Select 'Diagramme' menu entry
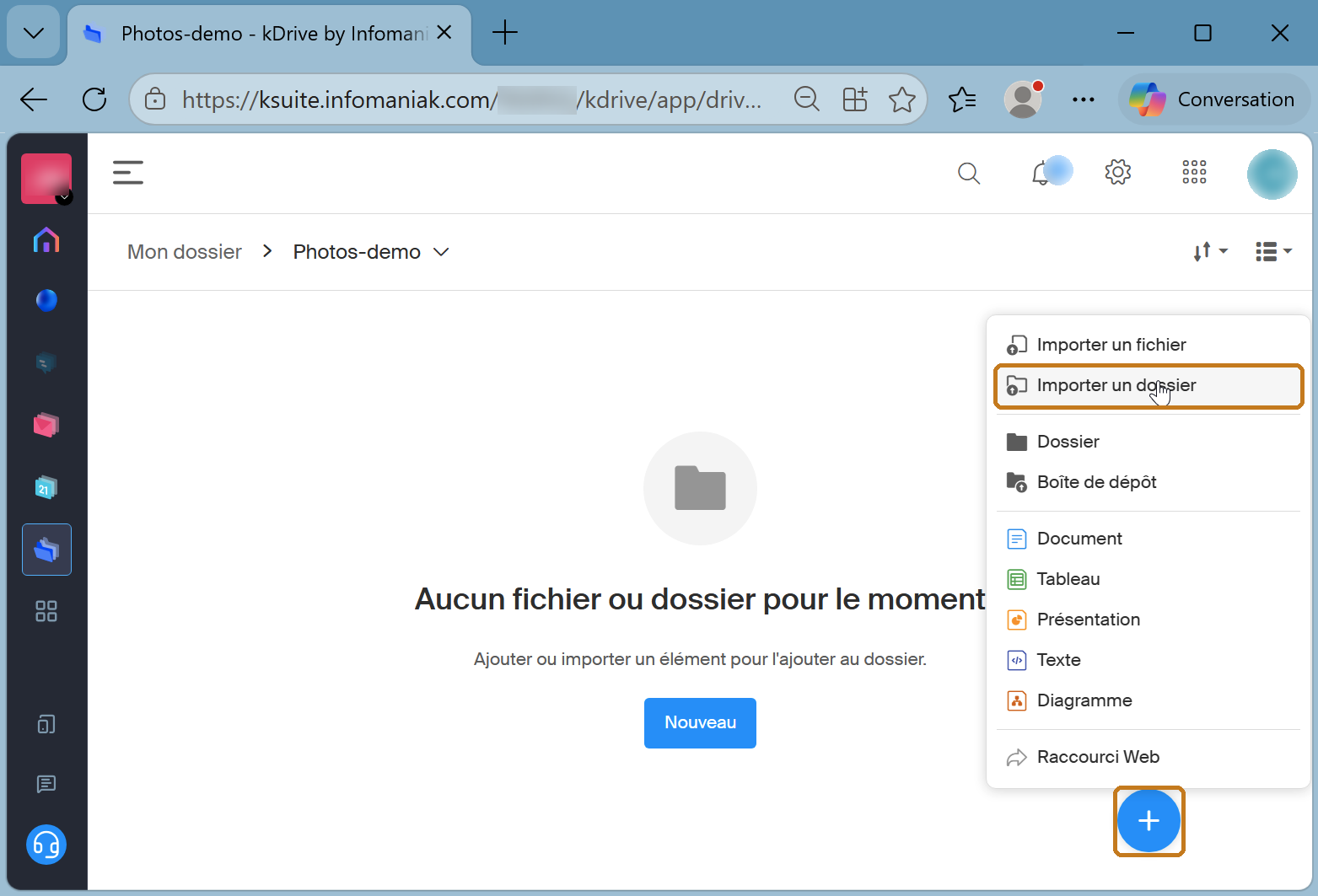 pos(1149,700)
